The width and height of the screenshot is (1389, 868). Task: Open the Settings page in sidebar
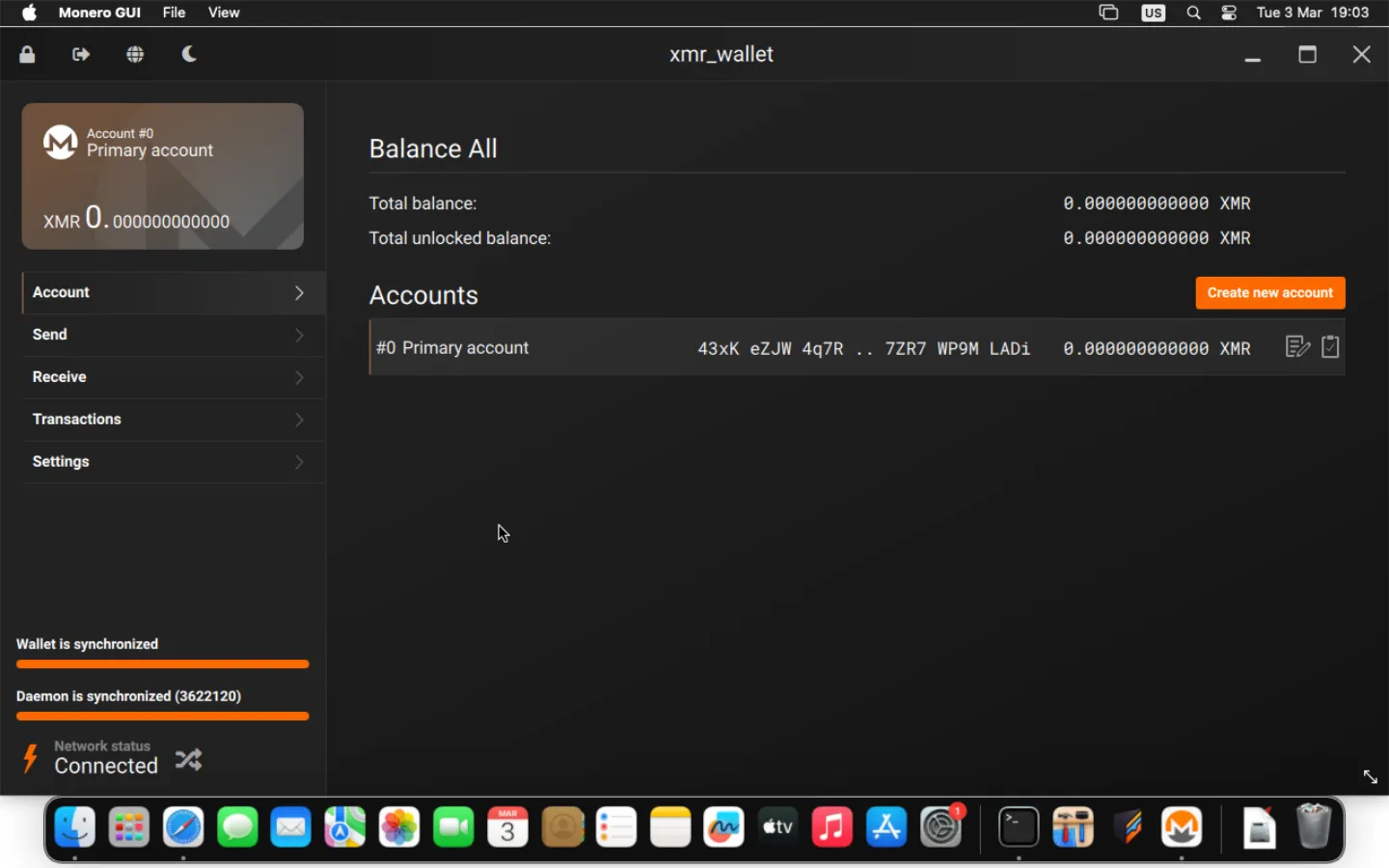coord(174,462)
